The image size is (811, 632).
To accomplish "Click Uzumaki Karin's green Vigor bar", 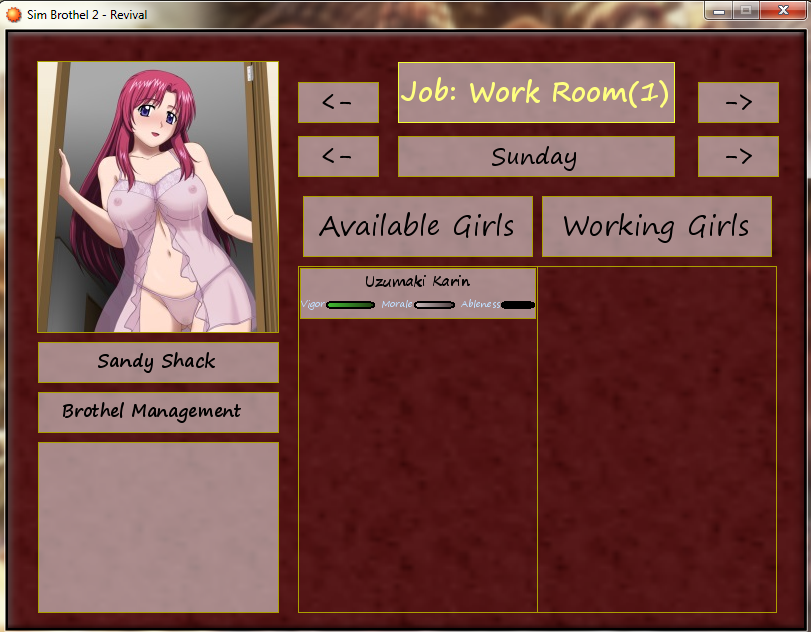I will 351,305.
